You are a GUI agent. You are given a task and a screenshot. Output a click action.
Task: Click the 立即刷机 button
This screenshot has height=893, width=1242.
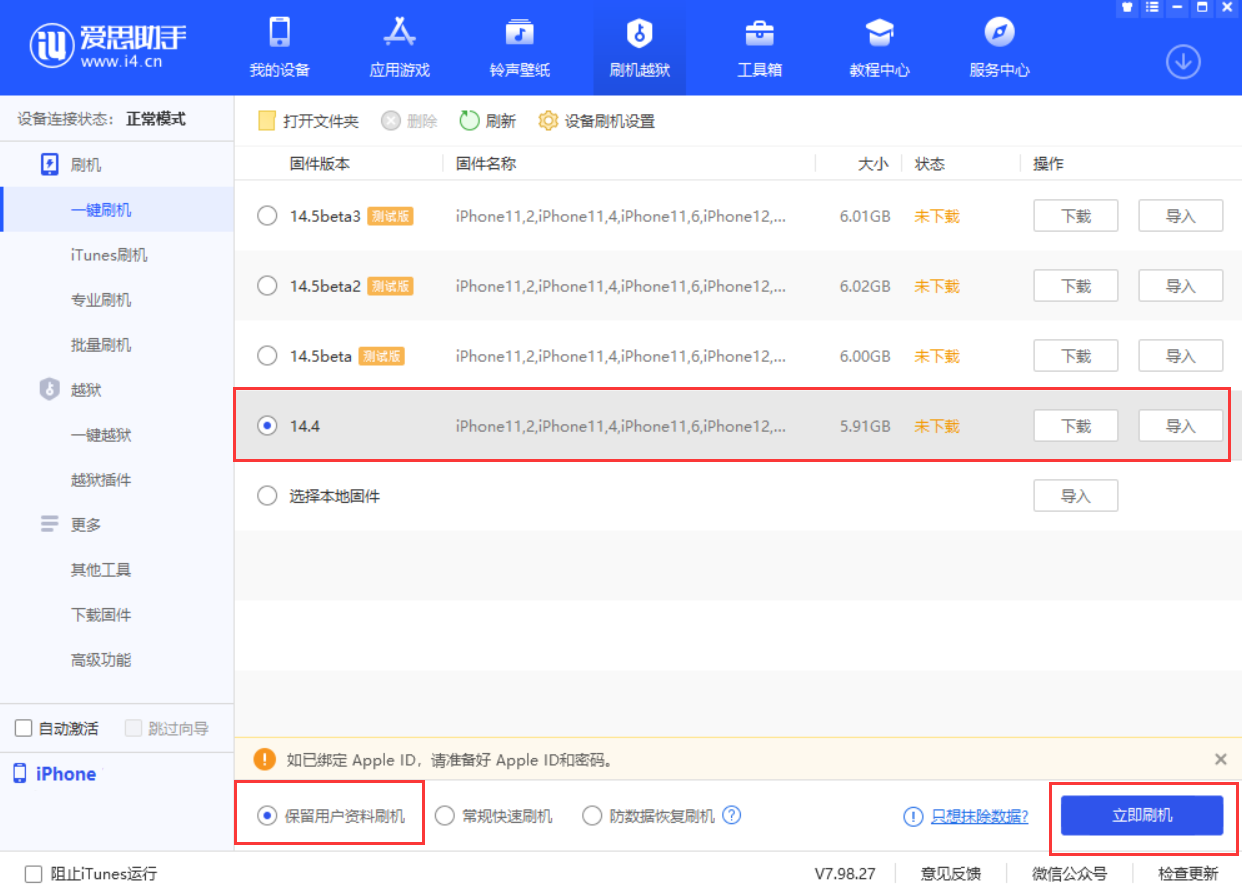pyautogui.click(x=1143, y=816)
